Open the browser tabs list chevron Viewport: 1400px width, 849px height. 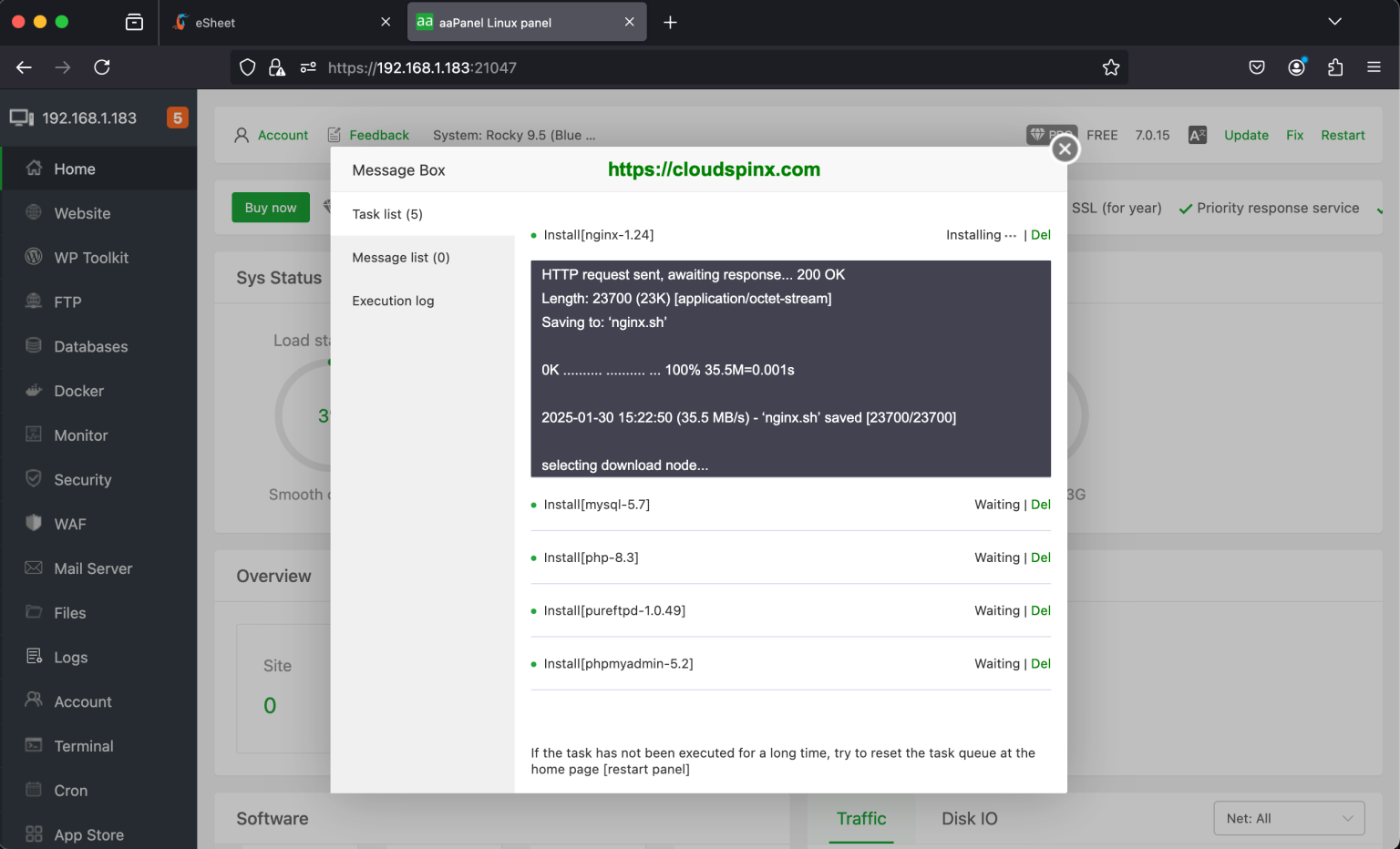[x=1334, y=21]
